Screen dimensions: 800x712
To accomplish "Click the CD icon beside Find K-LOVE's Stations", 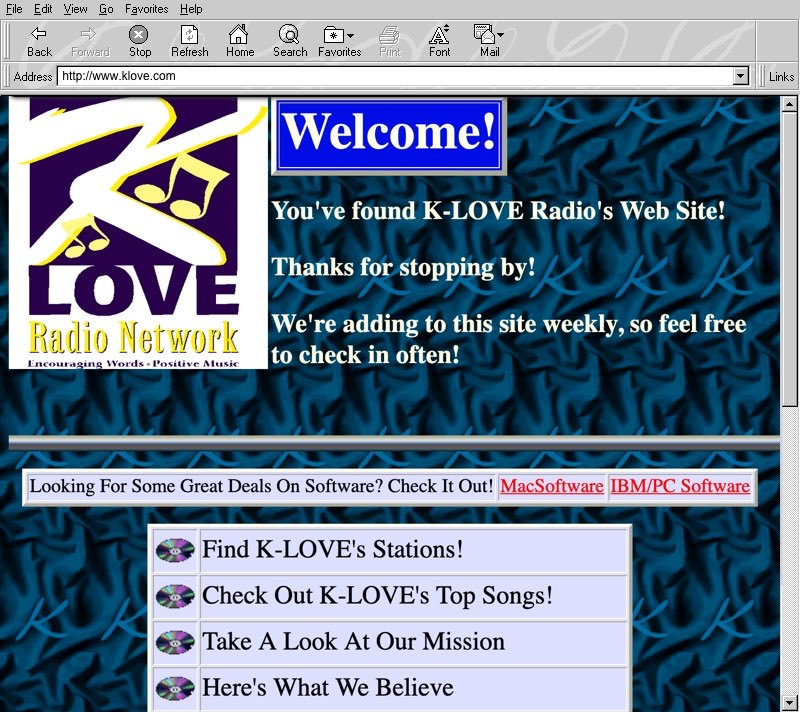I will click(x=175, y=550).
